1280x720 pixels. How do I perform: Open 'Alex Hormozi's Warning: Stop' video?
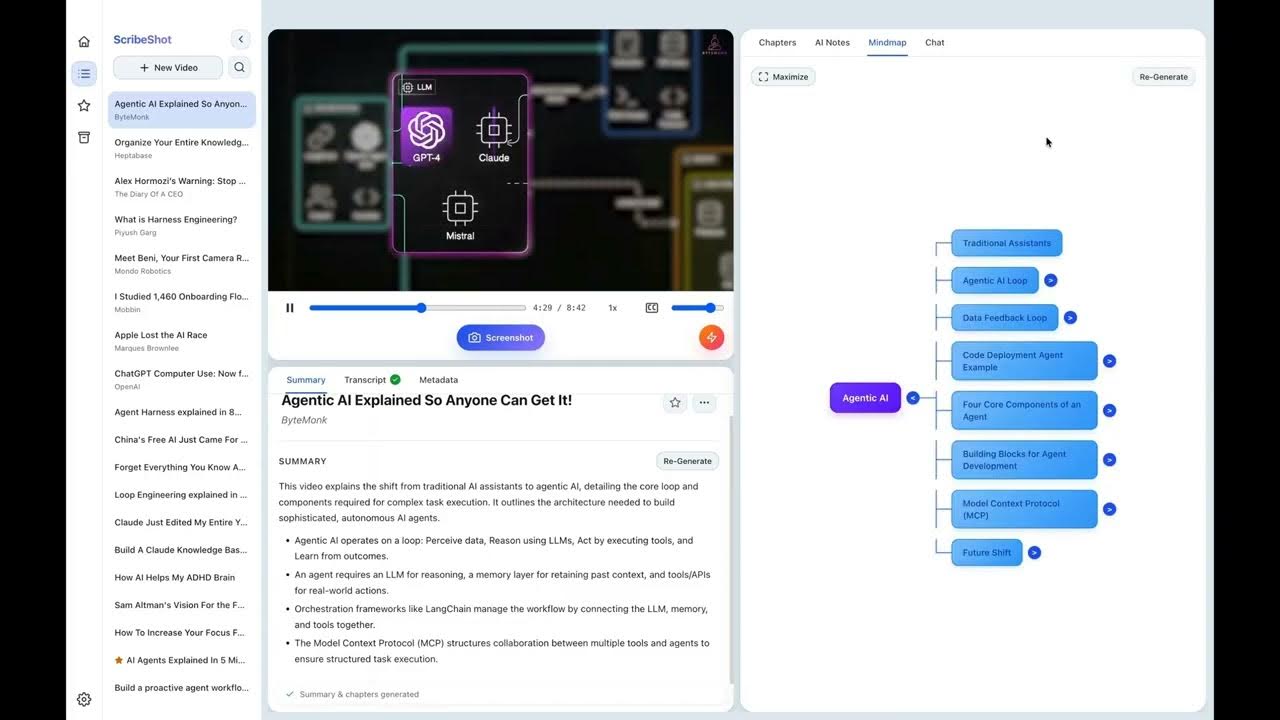coord(182,187)
